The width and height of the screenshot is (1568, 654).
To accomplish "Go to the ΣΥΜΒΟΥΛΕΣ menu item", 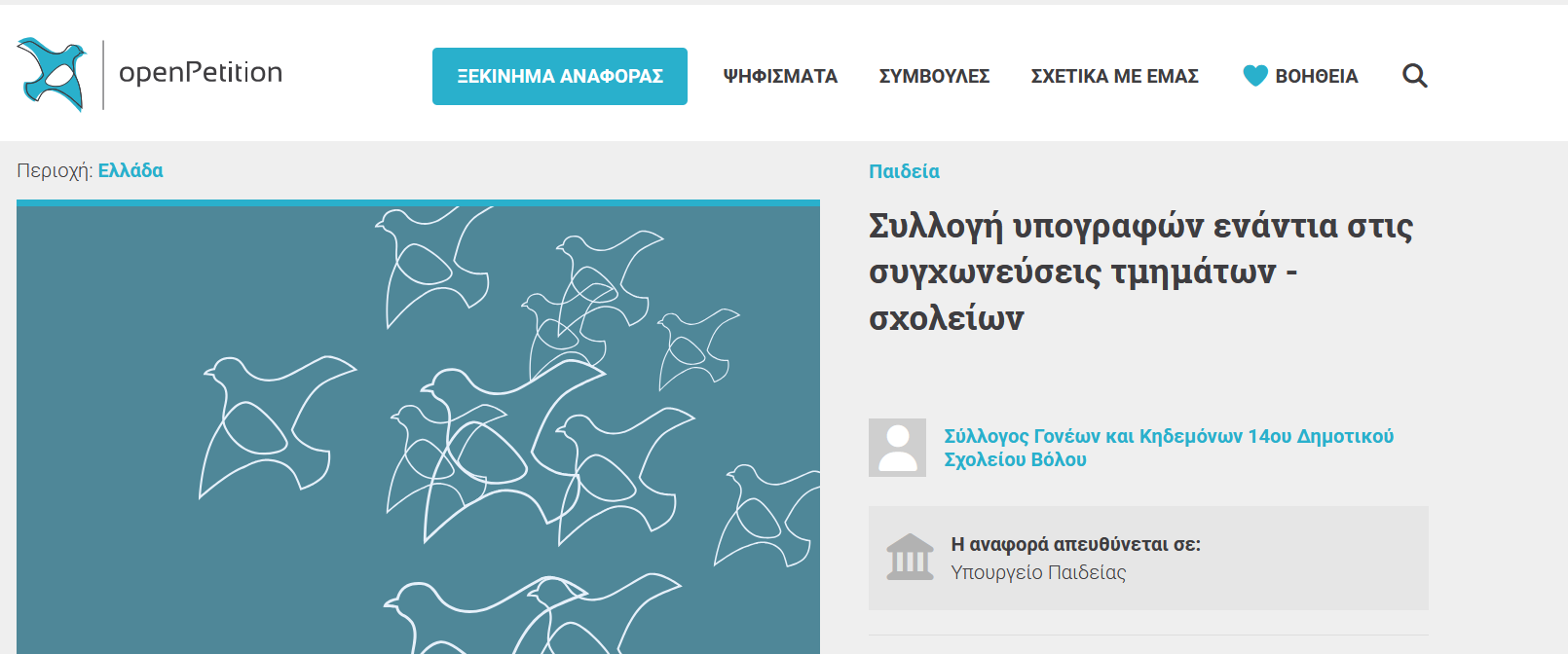I will click(x=934, y=76).
